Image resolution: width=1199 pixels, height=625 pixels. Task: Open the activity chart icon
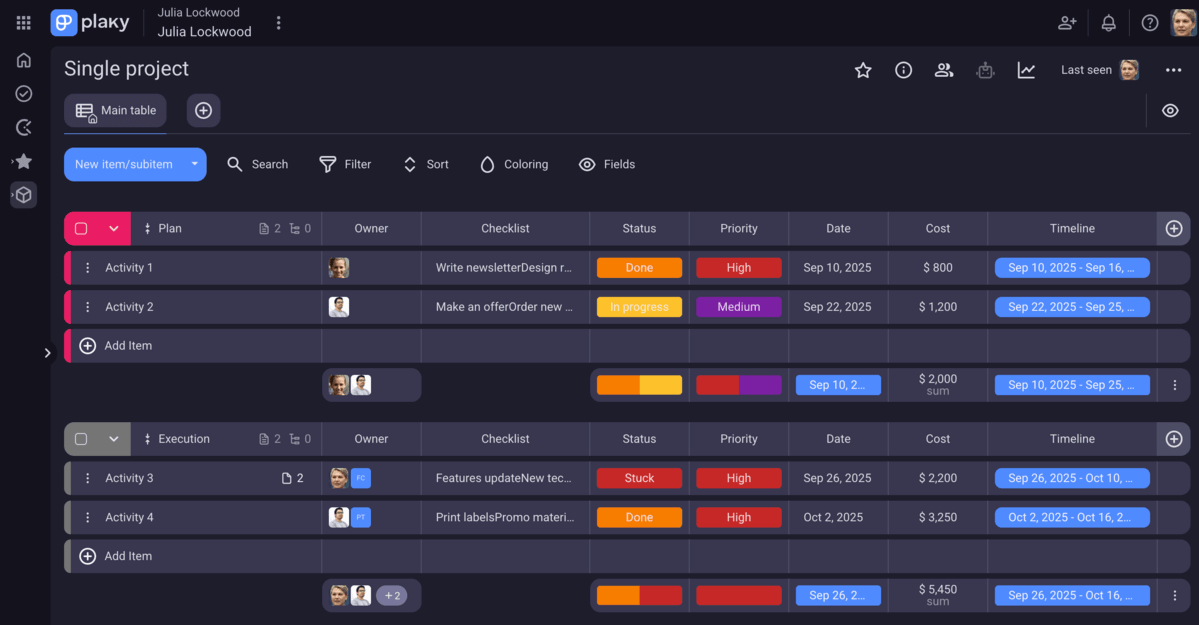pyautogui.click(x=1026, y=70)
